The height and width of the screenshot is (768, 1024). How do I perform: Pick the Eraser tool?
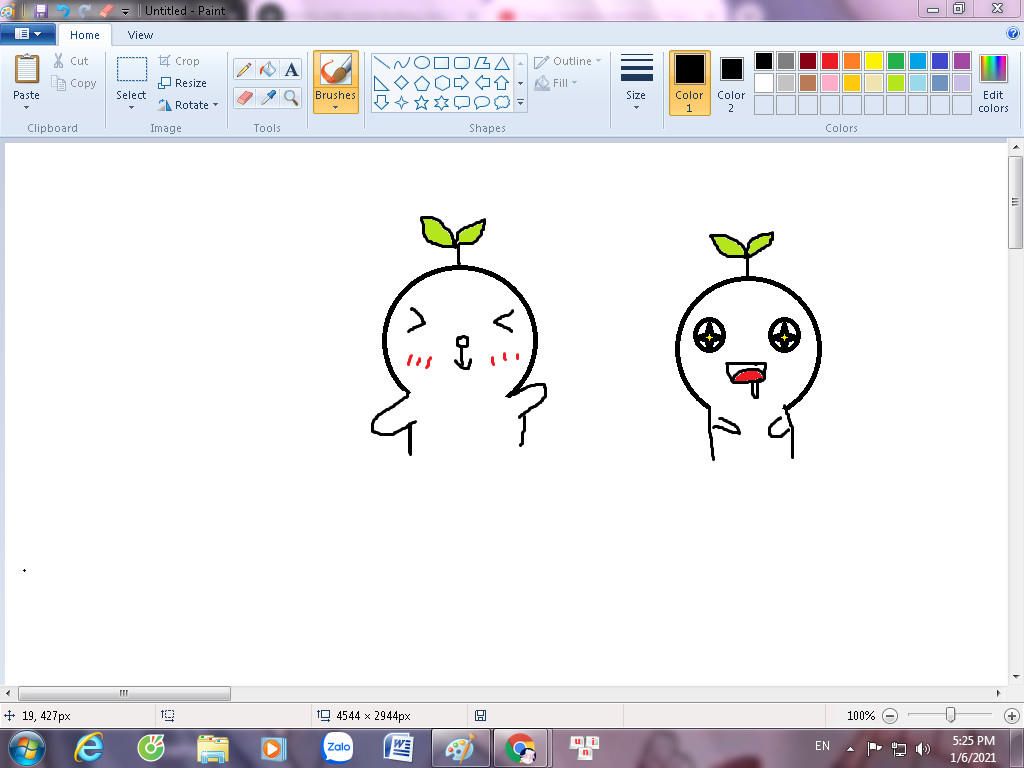click(x=244, y=98)
